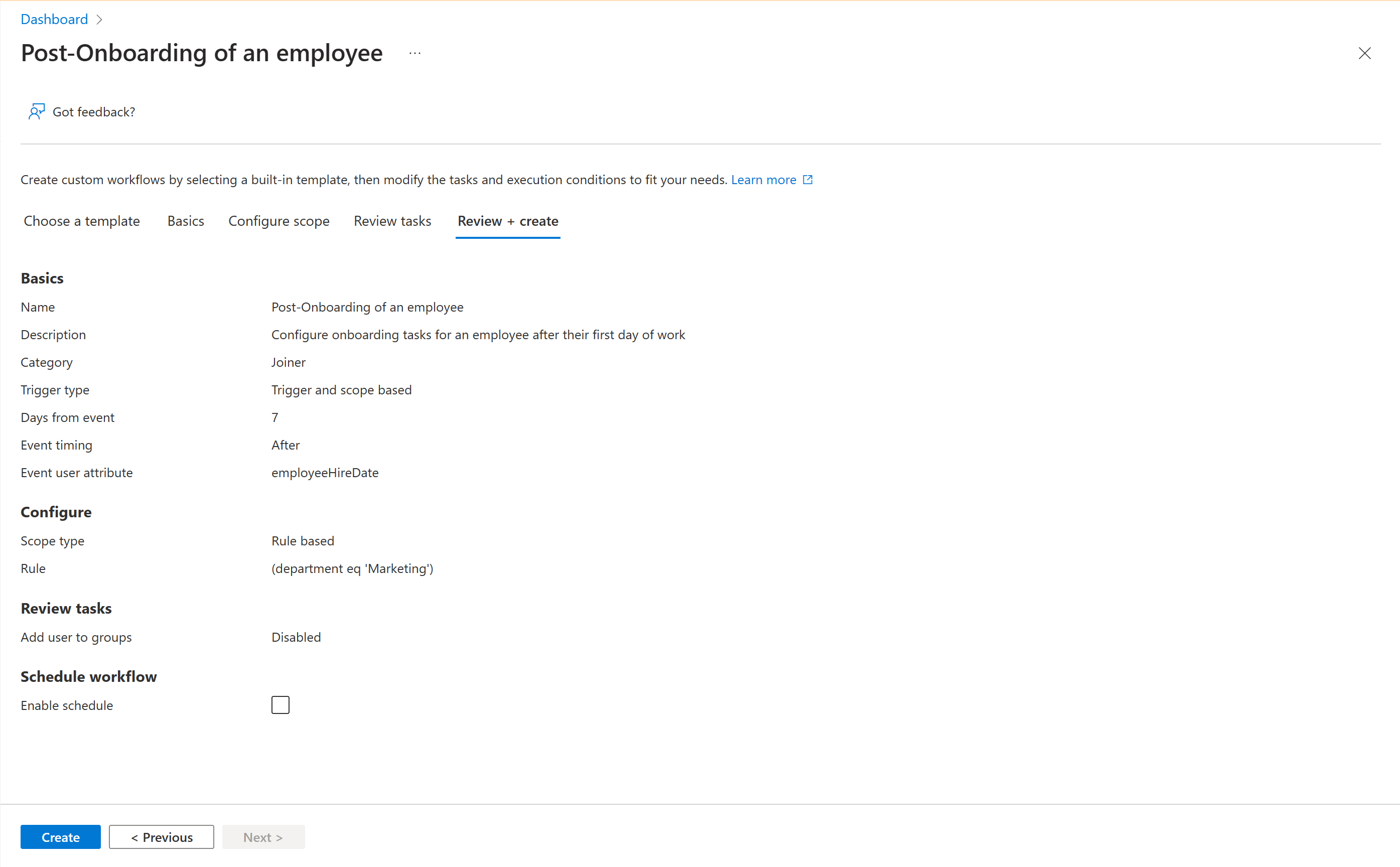Viewport: 1400px width, 867px height.
Task: Click the Create button
Action: pos(61,837)
